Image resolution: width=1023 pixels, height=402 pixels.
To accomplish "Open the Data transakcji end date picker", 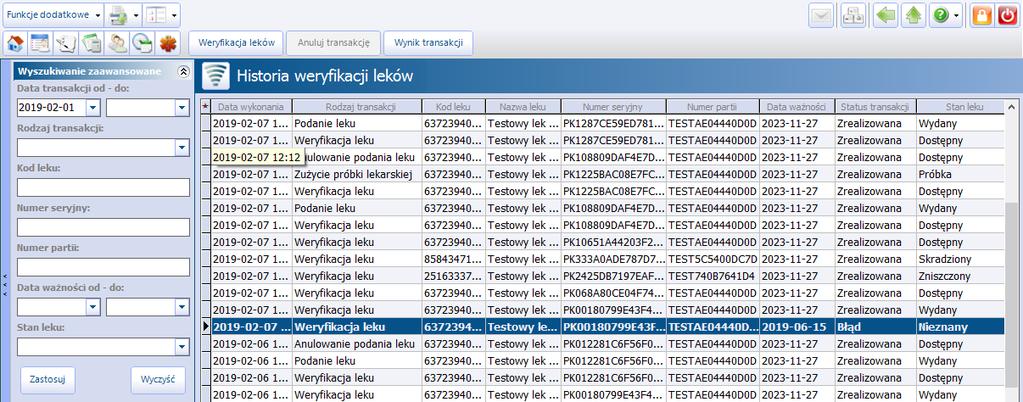I will [x=182, y=108].
